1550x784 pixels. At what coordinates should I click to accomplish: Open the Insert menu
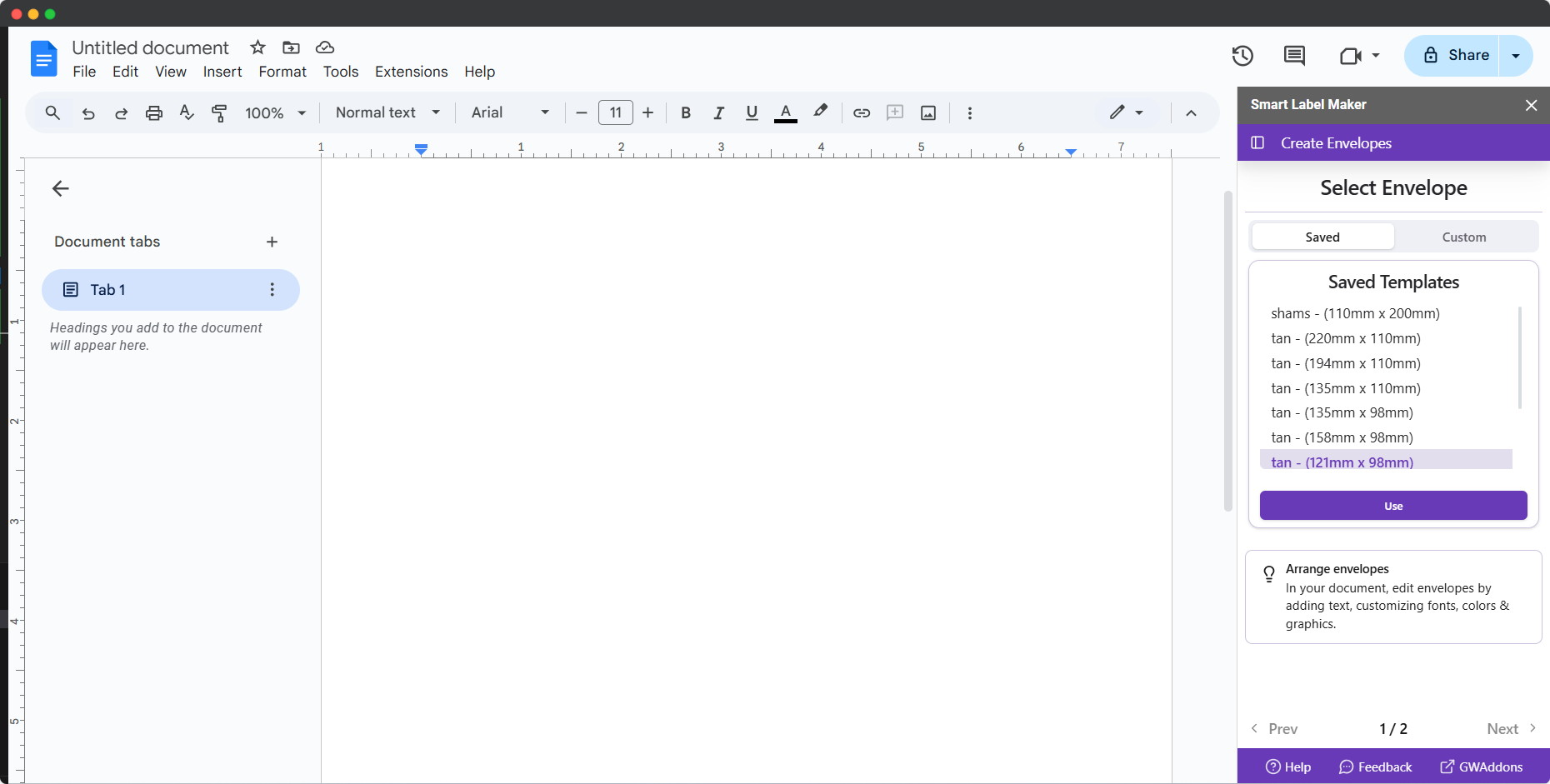(222, 72)
